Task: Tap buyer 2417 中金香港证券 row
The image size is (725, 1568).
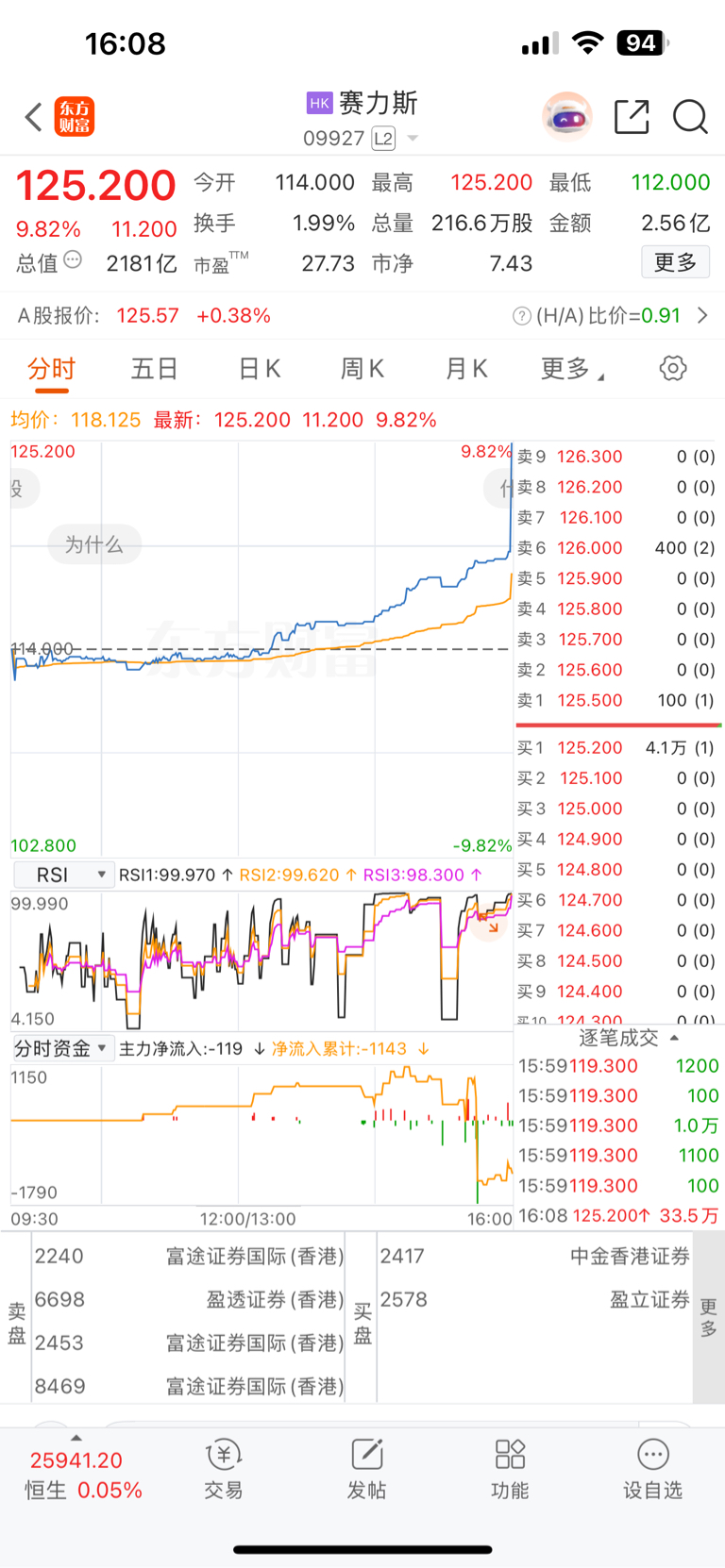Action: point(534,1256)
